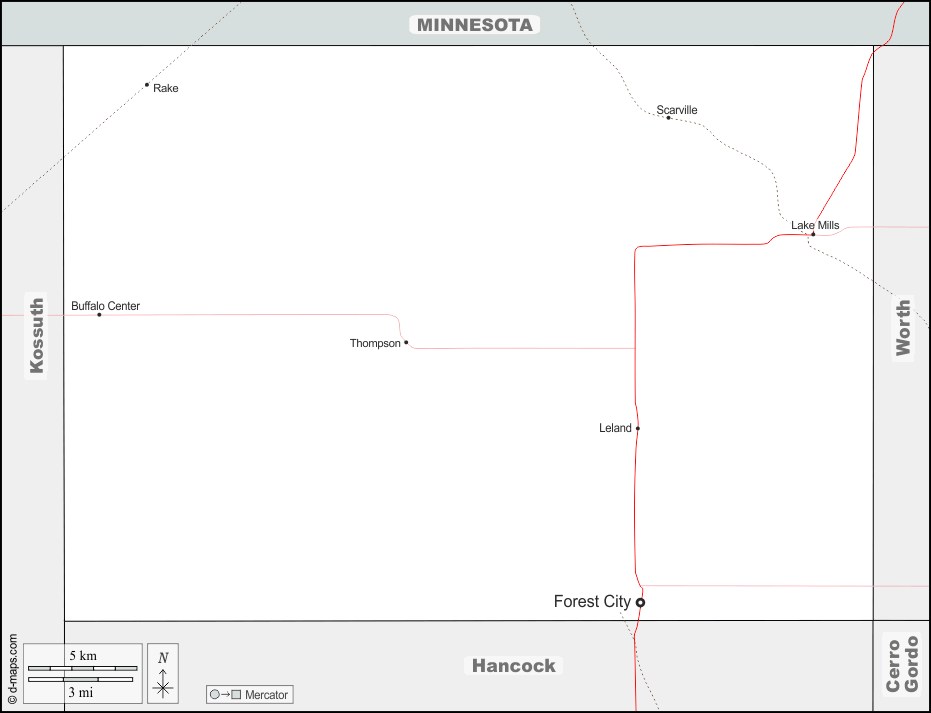Click the Forest City text label
Viewport: 931px width, 713px height.
coord(592,602)
